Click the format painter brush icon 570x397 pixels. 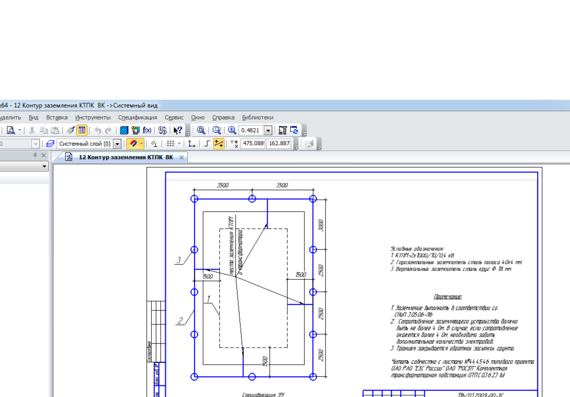coord(71,130)
